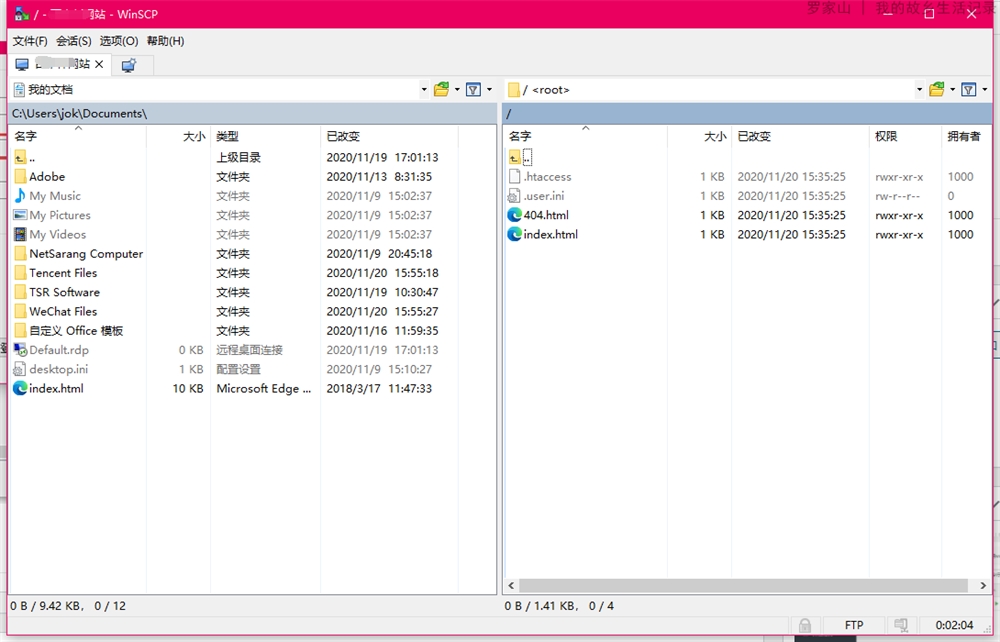This screenshot has width=1000, height=642.
Task: Click 远程桌面连接 type of Default.rdp
Action: [x=249, y=350]
